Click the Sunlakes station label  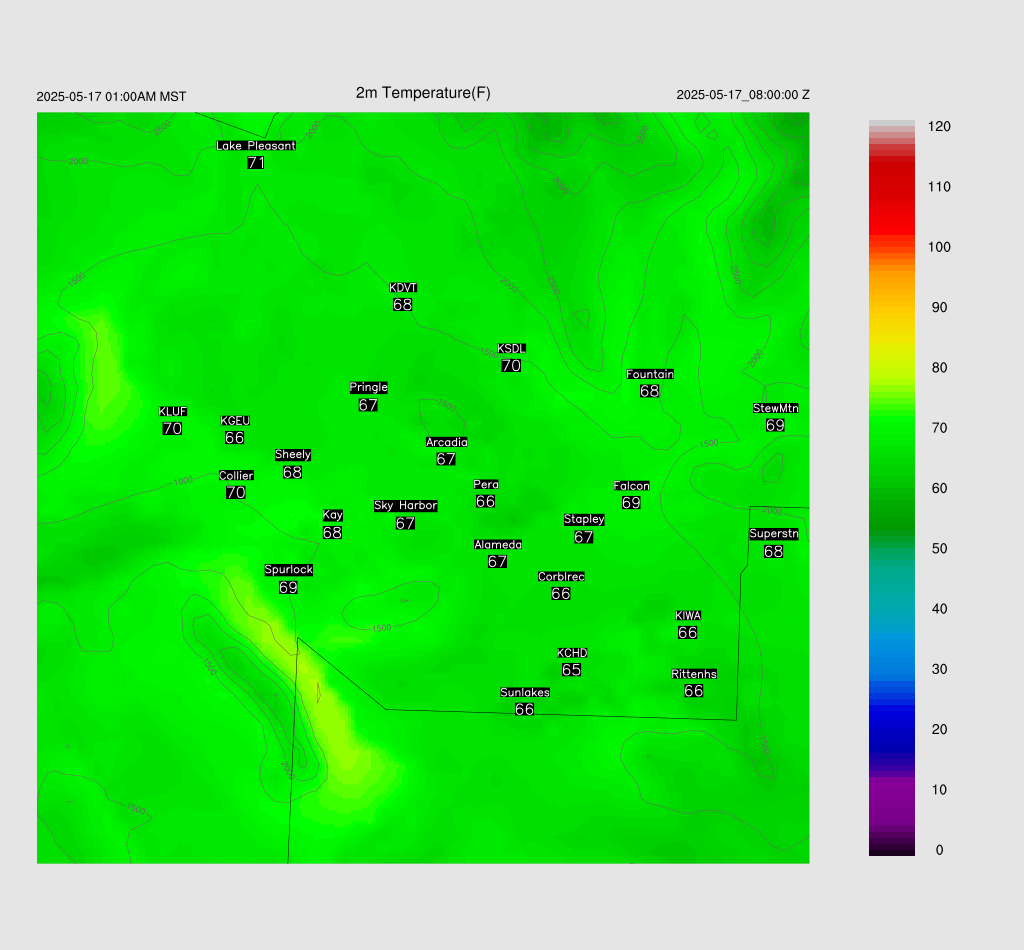click(x=525, y=692)
